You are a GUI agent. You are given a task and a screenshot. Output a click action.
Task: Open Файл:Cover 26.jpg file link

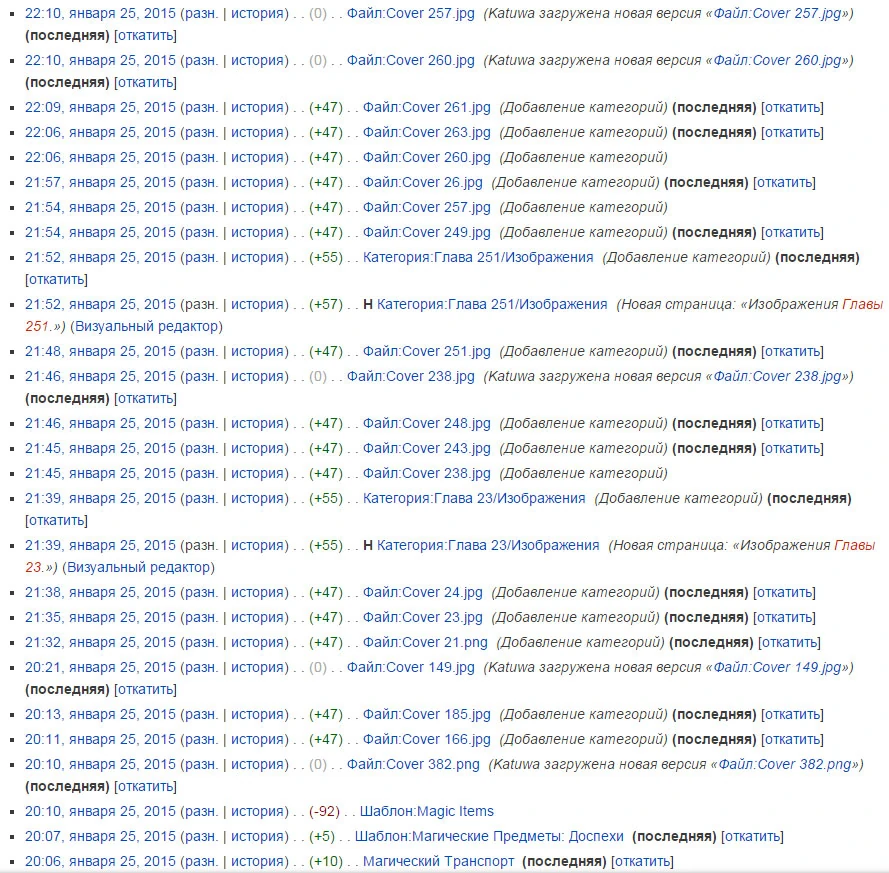(422, 182)
